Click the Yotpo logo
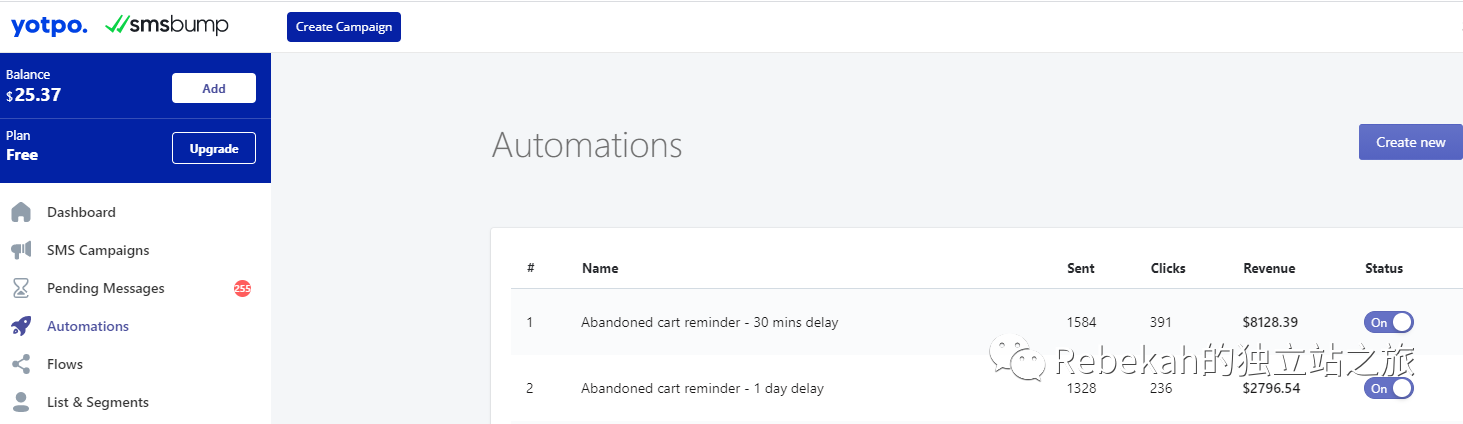Image resolution: width=1463 pixels, height=424 pixels. coord(49,26)
